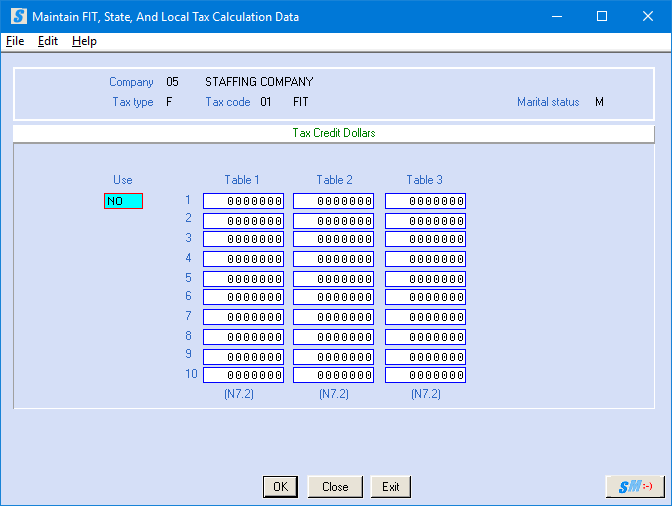The height and width of the screenshot is (506, 672).
Task: Click Table 3 row 4 field
Action: coord(425,259)
